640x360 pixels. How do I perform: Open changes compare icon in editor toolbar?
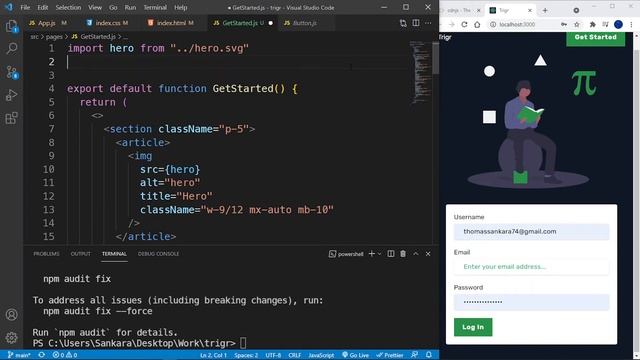(403, 23)
